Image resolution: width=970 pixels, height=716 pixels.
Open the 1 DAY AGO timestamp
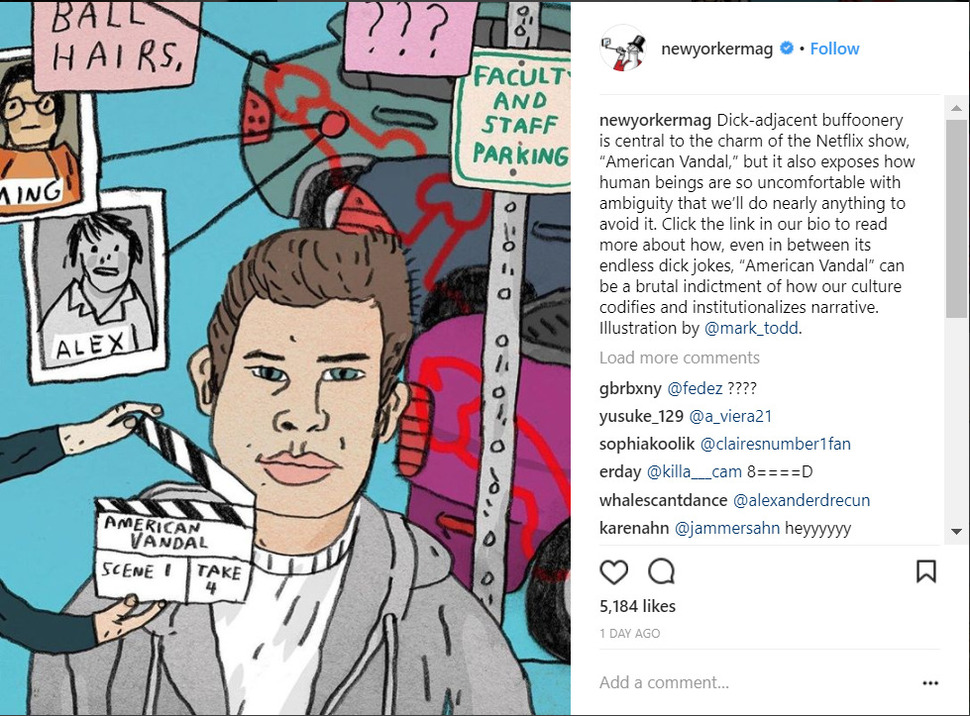[630, 634]
